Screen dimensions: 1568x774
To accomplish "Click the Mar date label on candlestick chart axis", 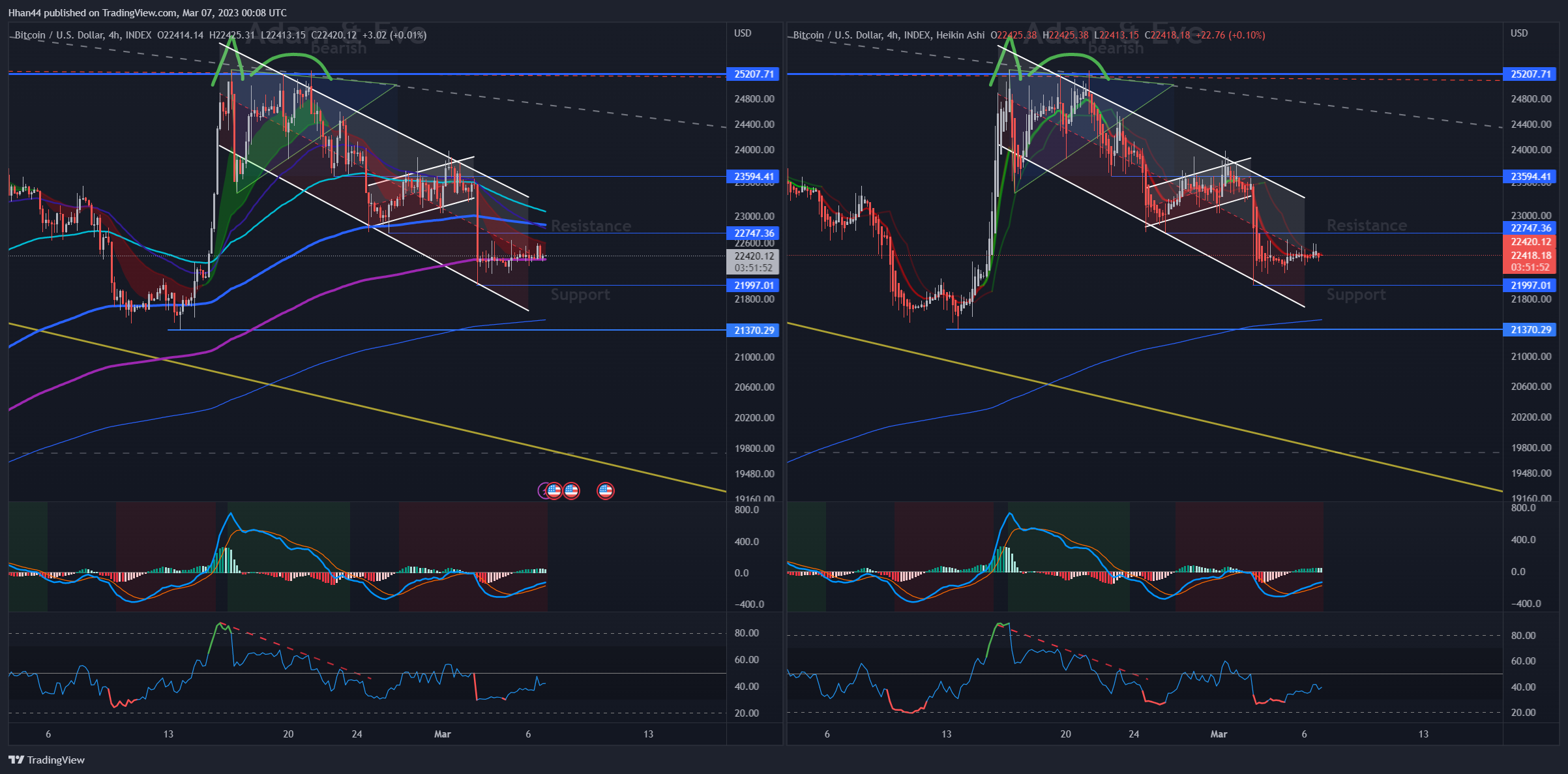I will (442, 734).
